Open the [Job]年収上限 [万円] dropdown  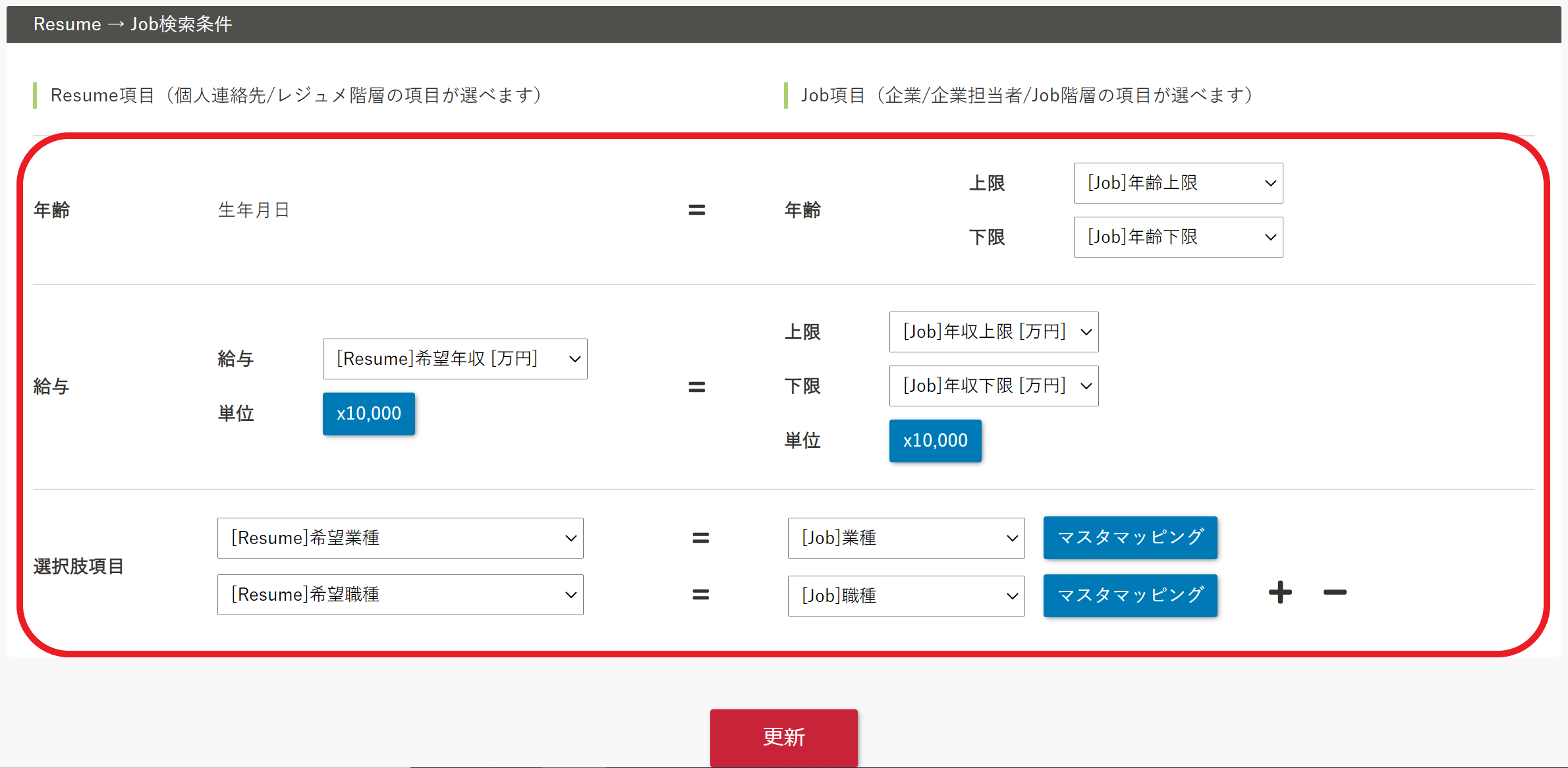(994, 332)
